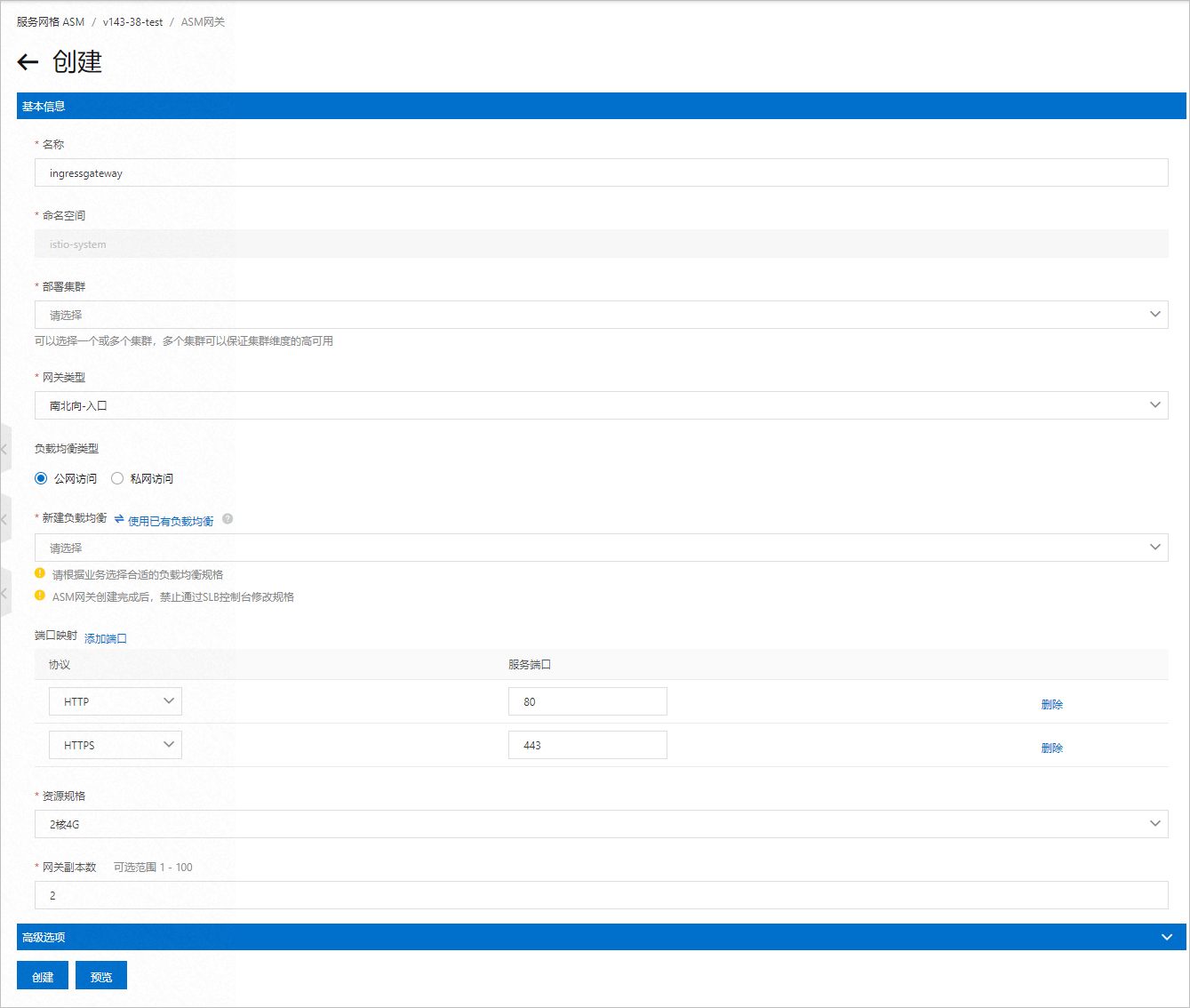
Task: Click the 添加端口 link
Action: coord(106,638)
